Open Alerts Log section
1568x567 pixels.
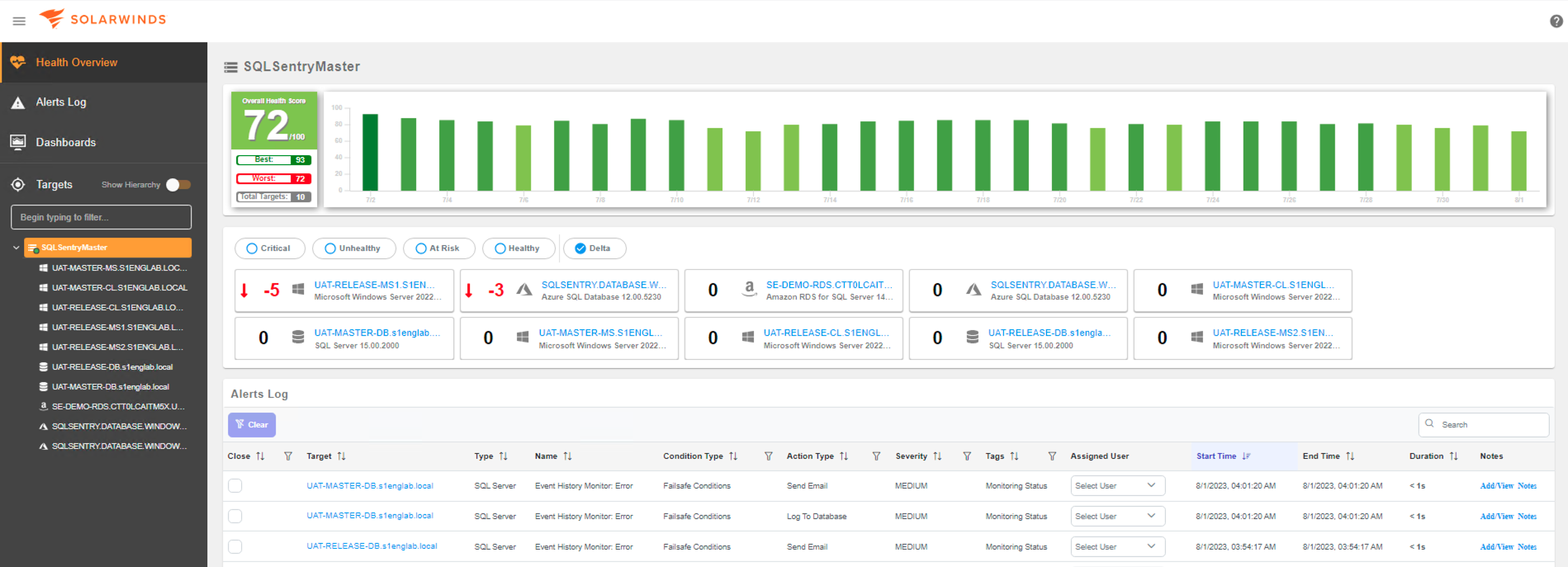click(103, 102)
